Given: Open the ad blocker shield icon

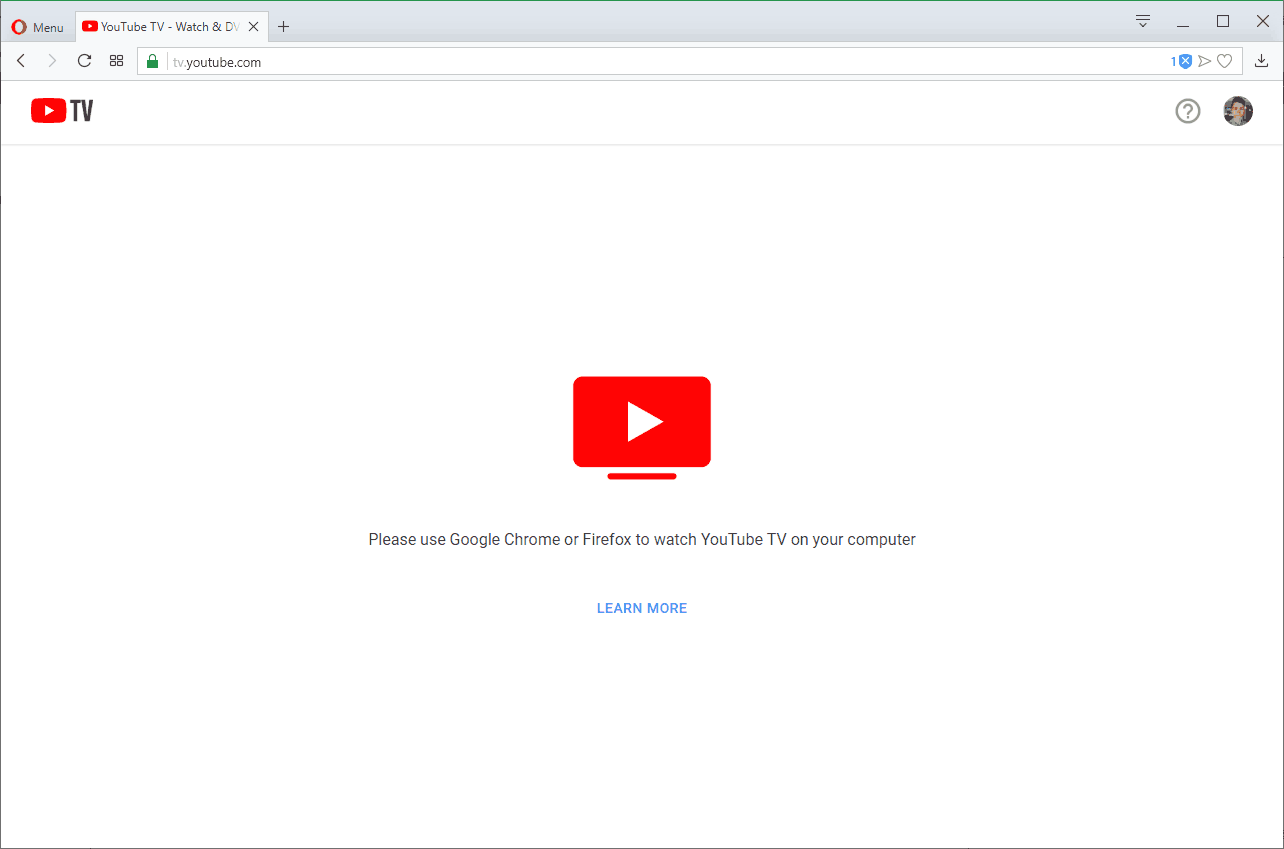Looking at the screenshot, I should pos(1185,62).
